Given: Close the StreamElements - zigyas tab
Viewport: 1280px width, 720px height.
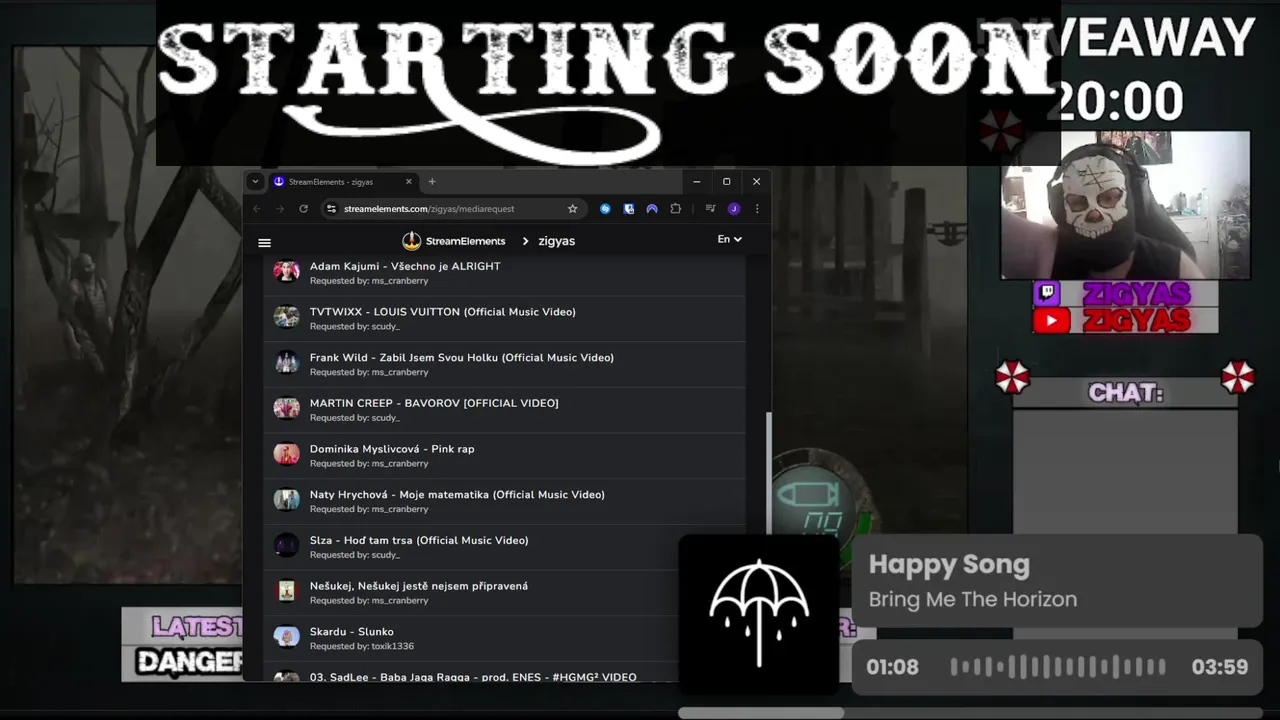Looking at the screenshot, I should pyautogui.click(x=408, y=182).
